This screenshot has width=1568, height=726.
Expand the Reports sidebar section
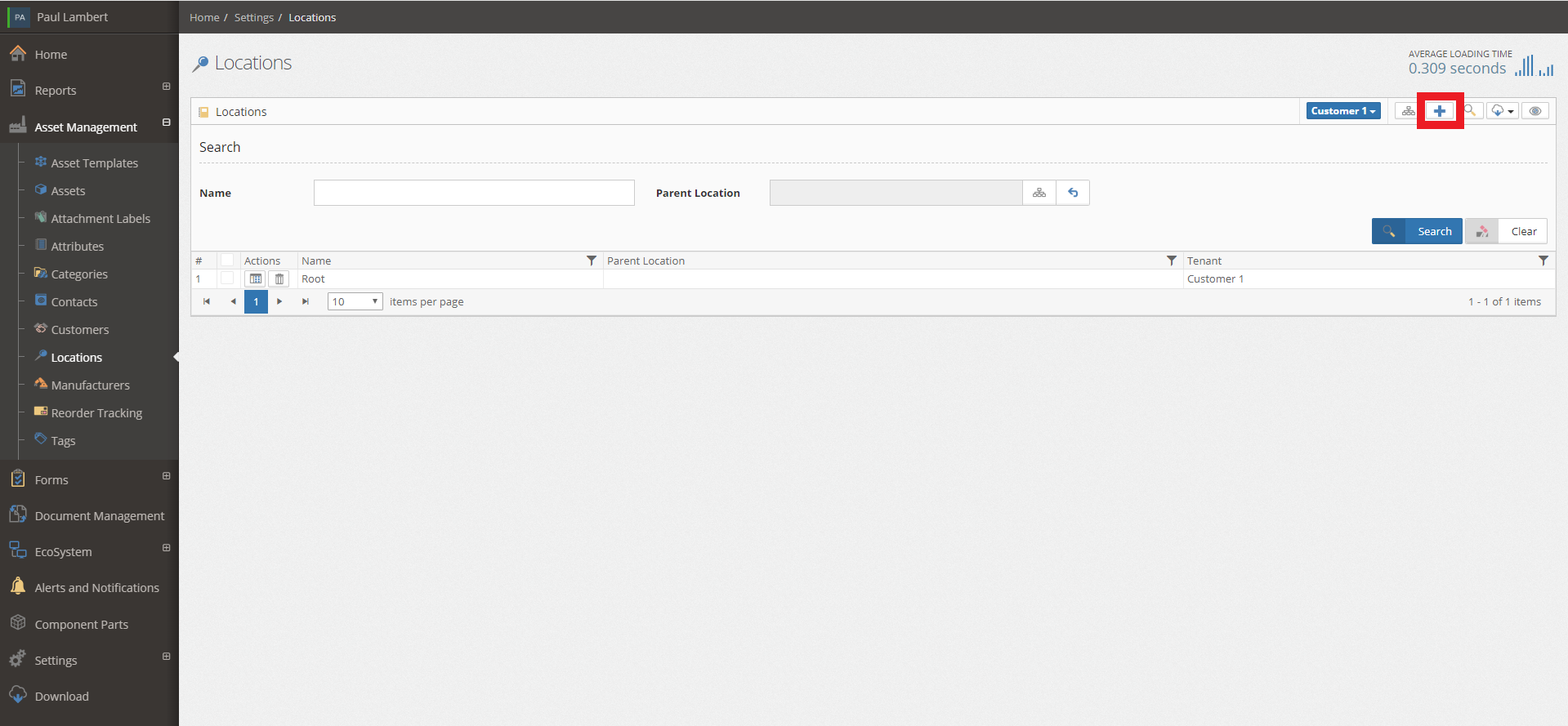tap(167, 87)
